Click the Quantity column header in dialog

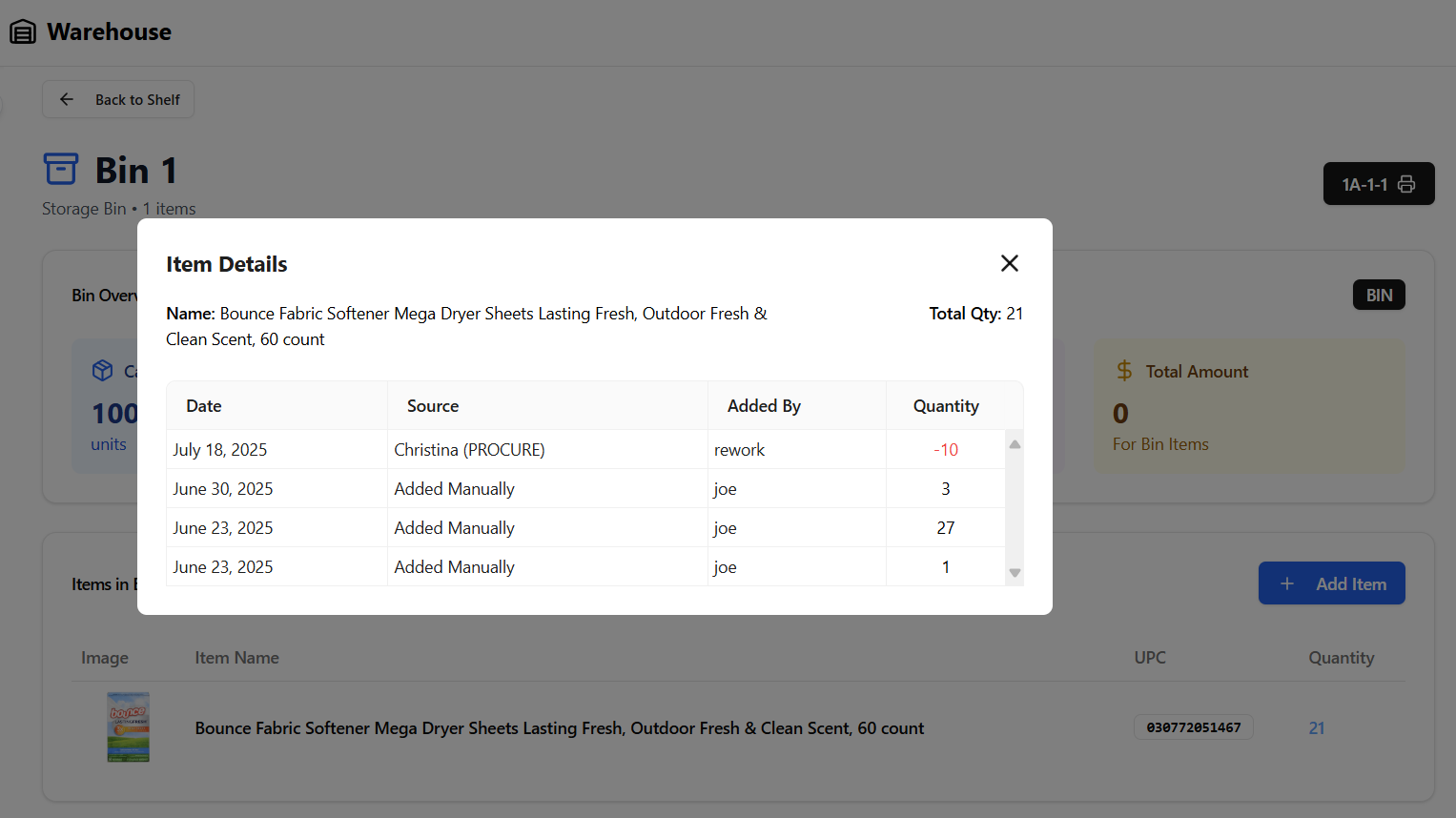[x=946, y=406]
